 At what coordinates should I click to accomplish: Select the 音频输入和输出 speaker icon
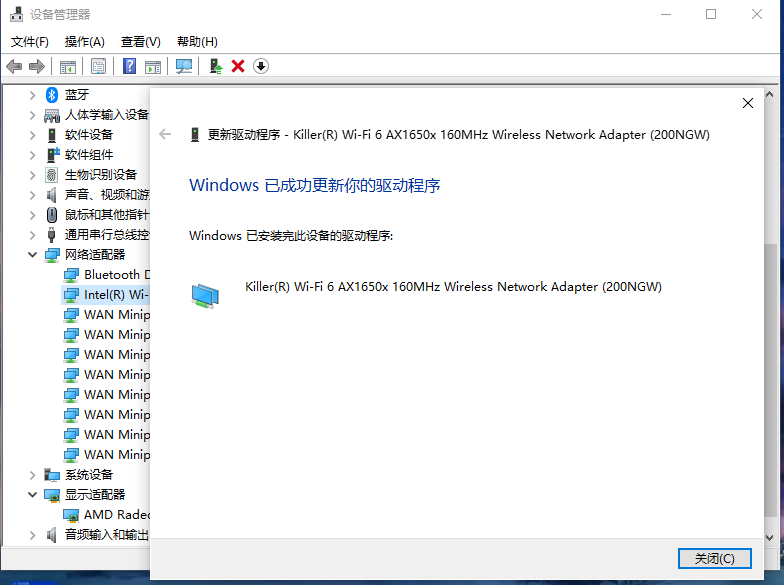(x=52, y=535)
